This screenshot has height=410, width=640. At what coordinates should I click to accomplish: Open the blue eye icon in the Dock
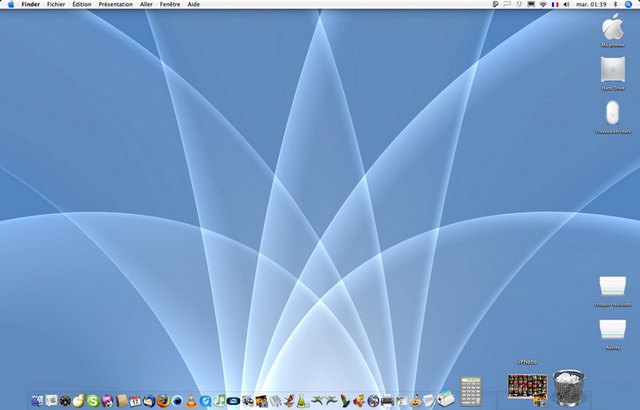[177, 401]
